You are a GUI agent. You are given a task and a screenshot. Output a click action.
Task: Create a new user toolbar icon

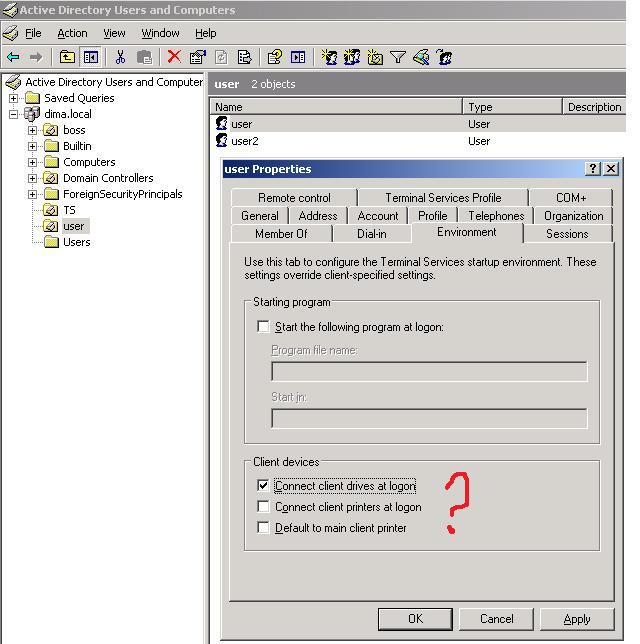coord(329,57)
